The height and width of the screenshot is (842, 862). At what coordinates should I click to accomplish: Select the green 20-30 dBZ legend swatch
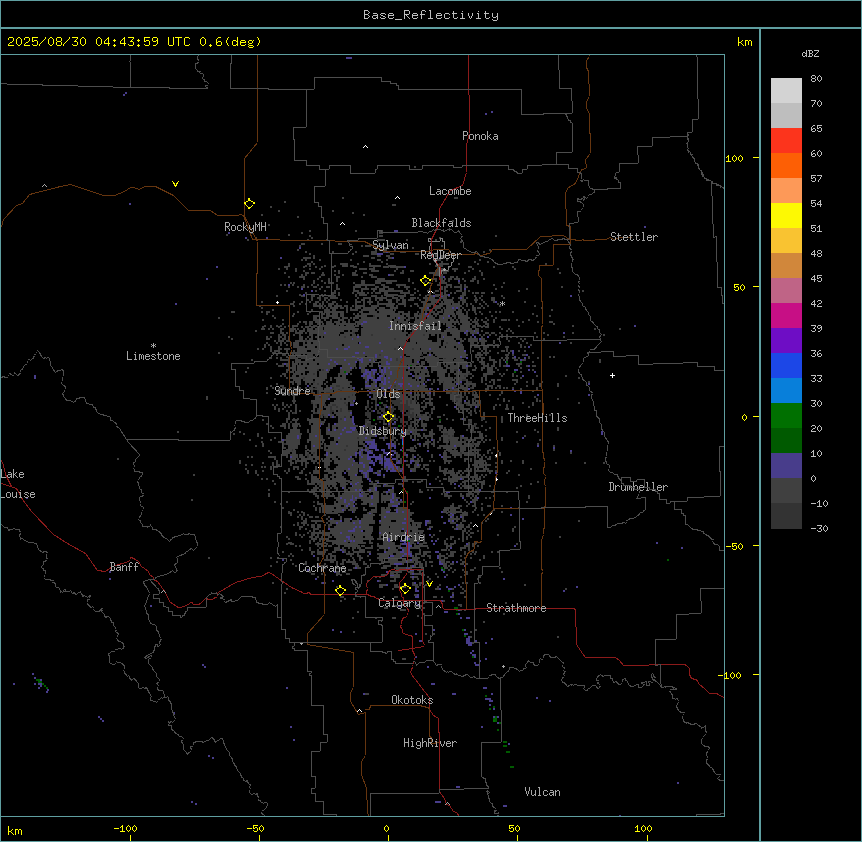(x=786, y=416)
